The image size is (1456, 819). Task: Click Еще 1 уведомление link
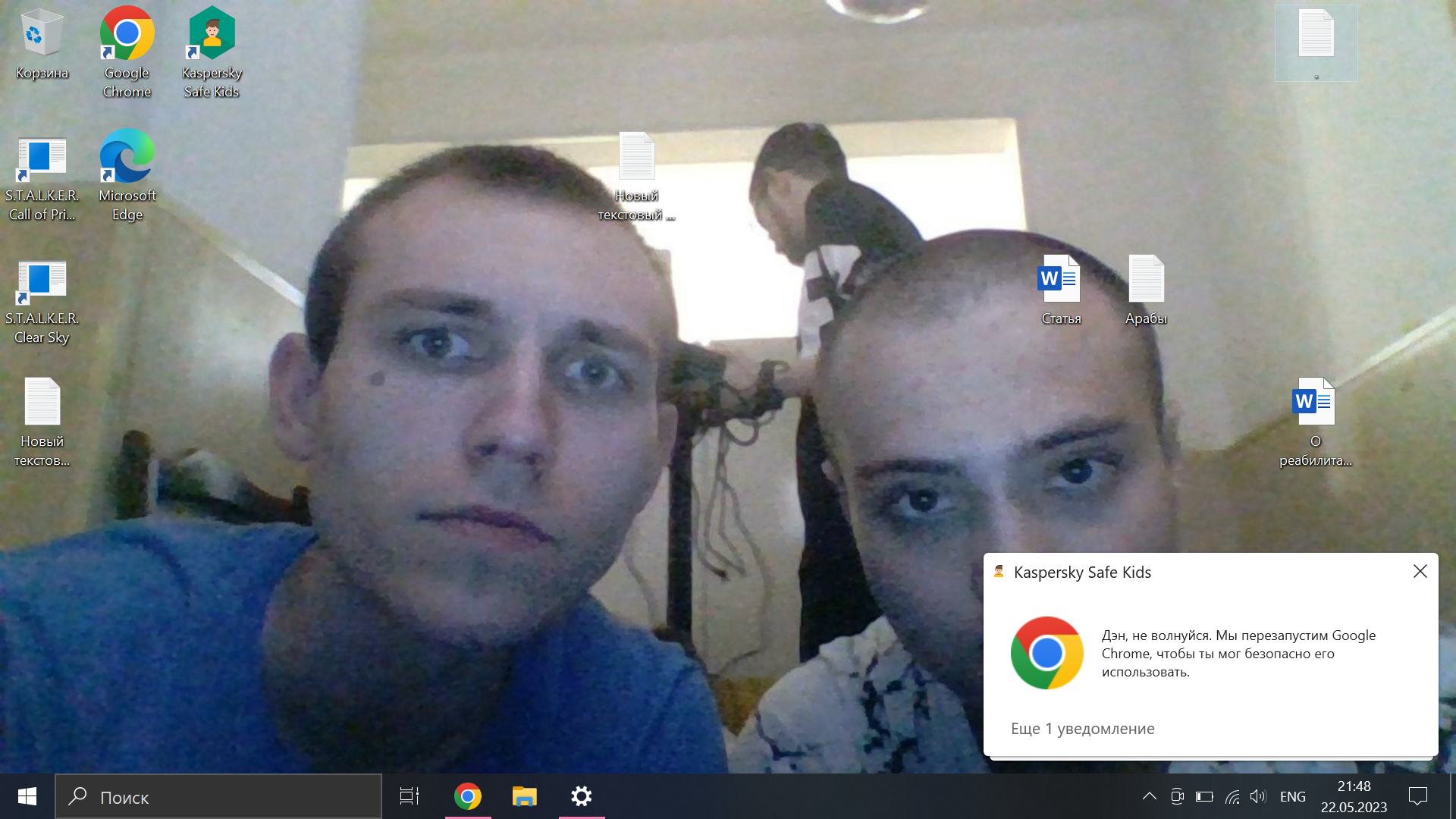[x=1082, y=729]
